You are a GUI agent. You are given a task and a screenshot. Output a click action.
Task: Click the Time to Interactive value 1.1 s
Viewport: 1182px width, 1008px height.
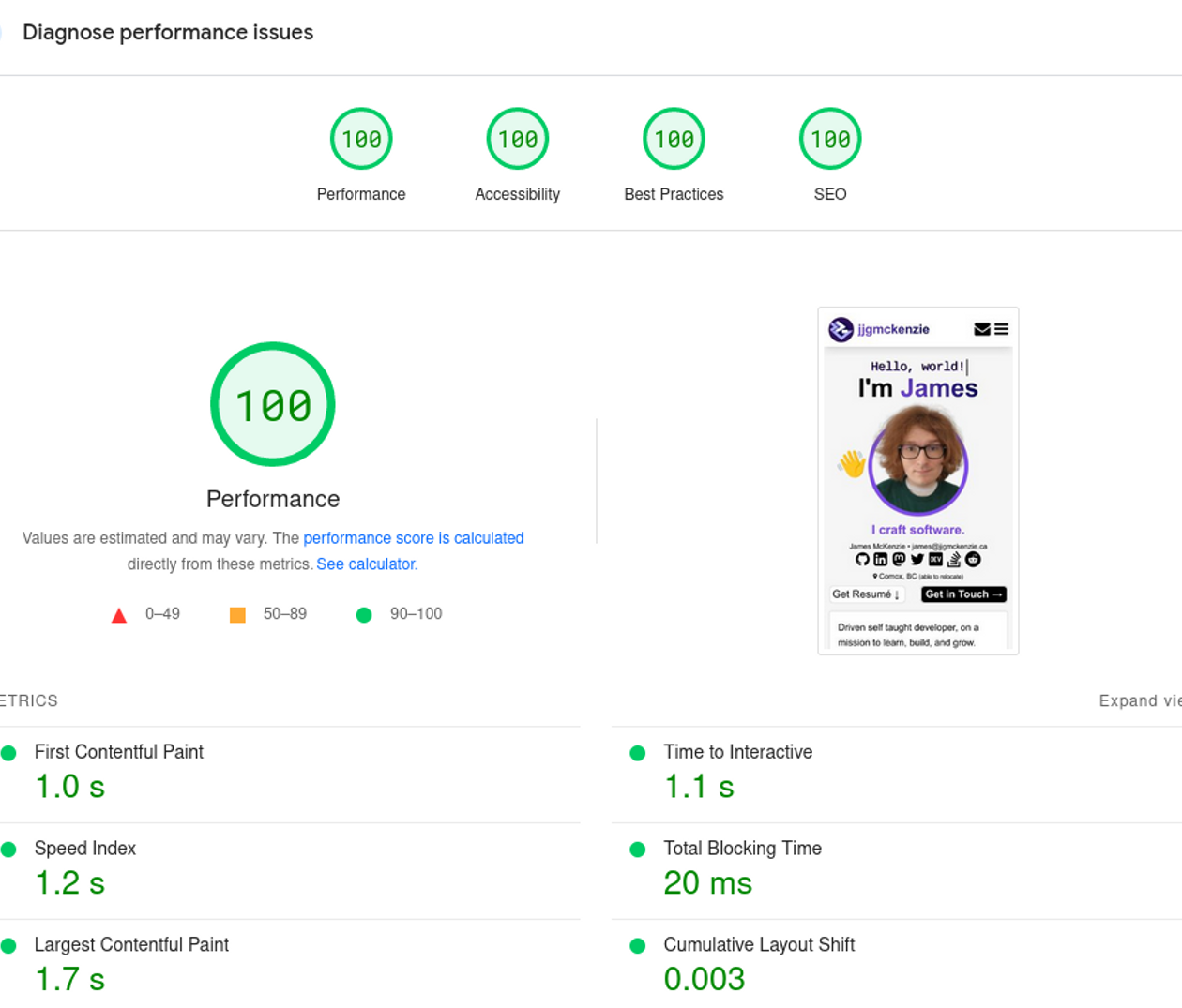tap(699, 788)
